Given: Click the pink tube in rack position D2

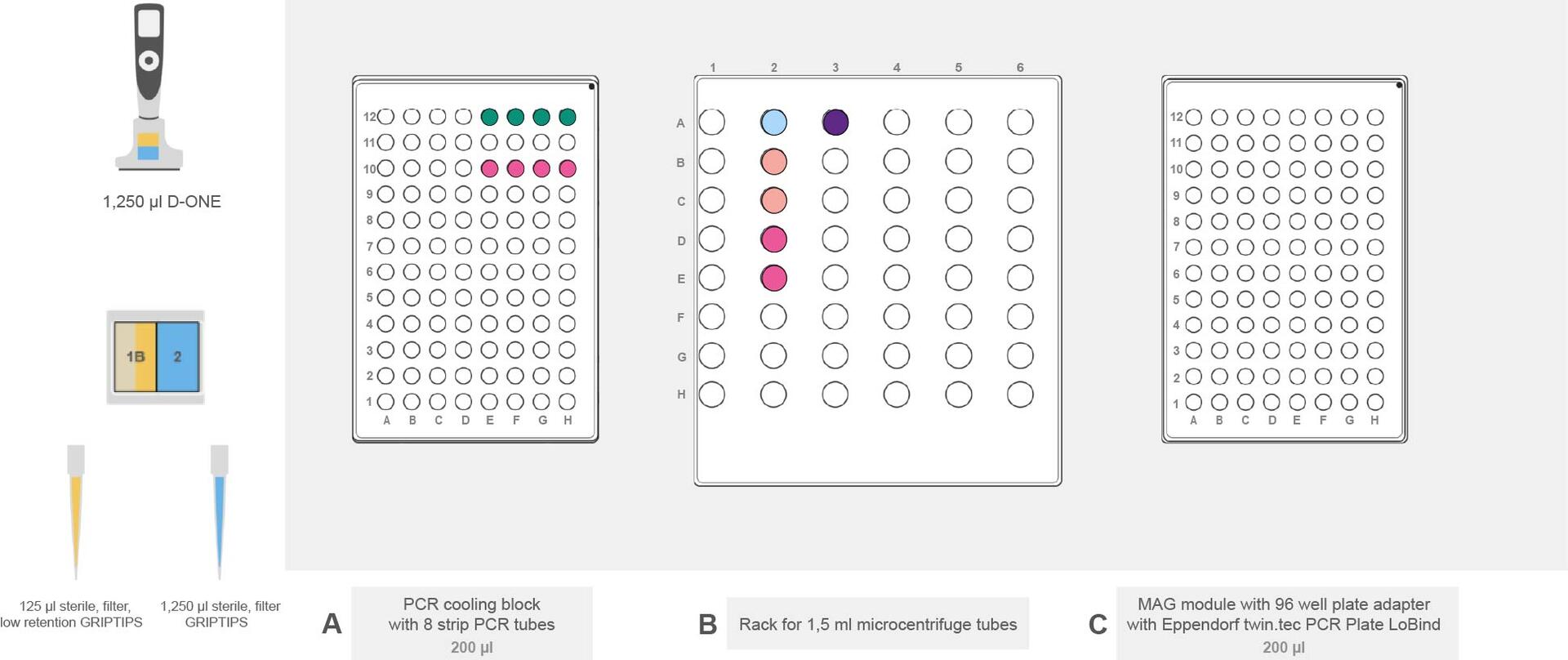Looking at the screenshot, I should [x=773, y=239].
